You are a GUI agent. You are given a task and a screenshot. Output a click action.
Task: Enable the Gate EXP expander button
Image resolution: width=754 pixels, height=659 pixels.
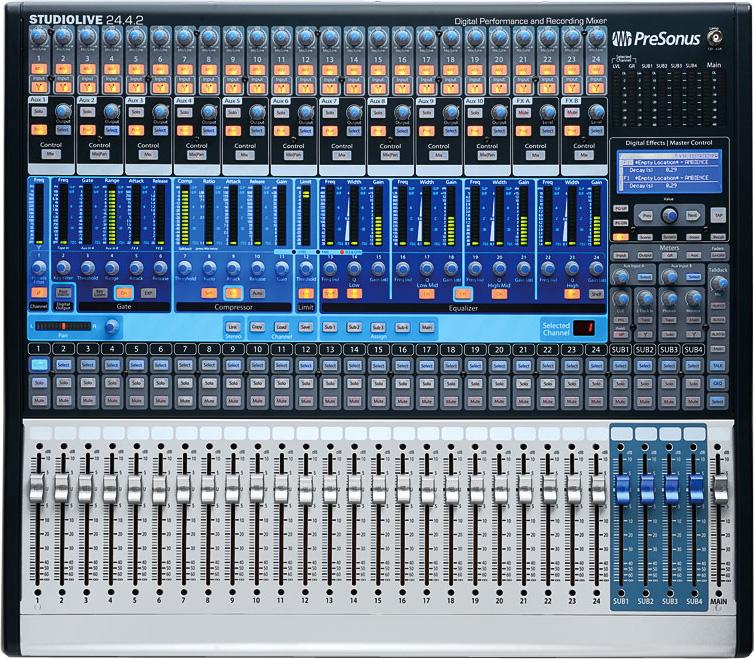pos(148,292)
